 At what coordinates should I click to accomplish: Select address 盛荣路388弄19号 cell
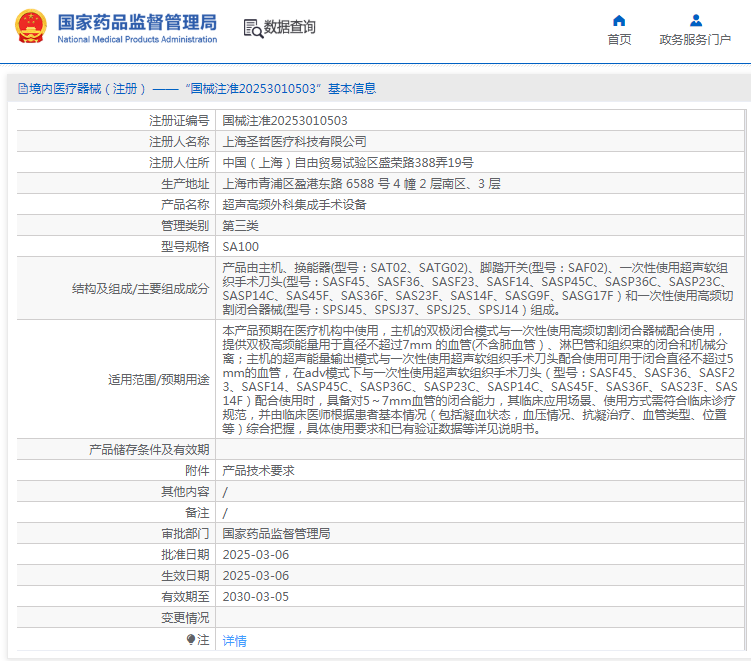(348, 163)
